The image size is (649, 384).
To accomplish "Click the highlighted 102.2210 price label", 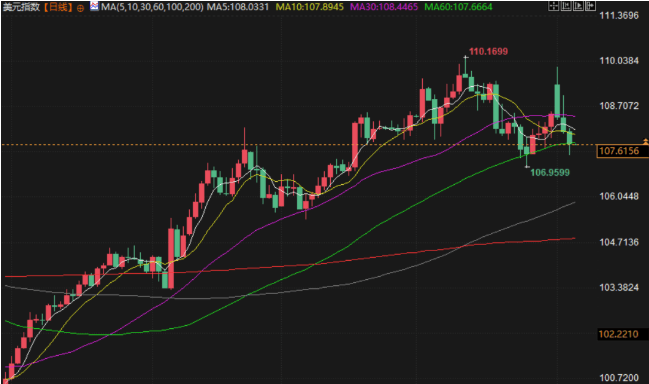I will tap(618, 334).
